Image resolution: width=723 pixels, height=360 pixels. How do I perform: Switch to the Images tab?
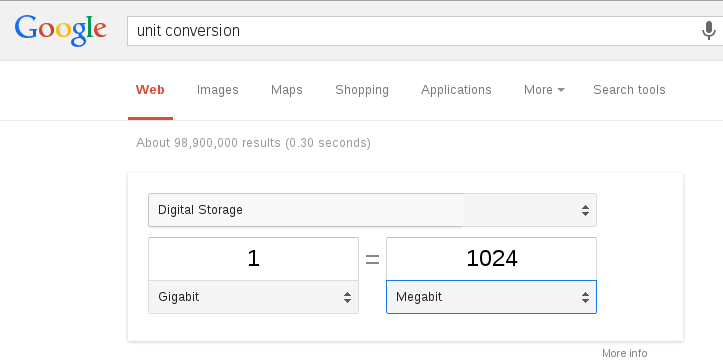218,90
